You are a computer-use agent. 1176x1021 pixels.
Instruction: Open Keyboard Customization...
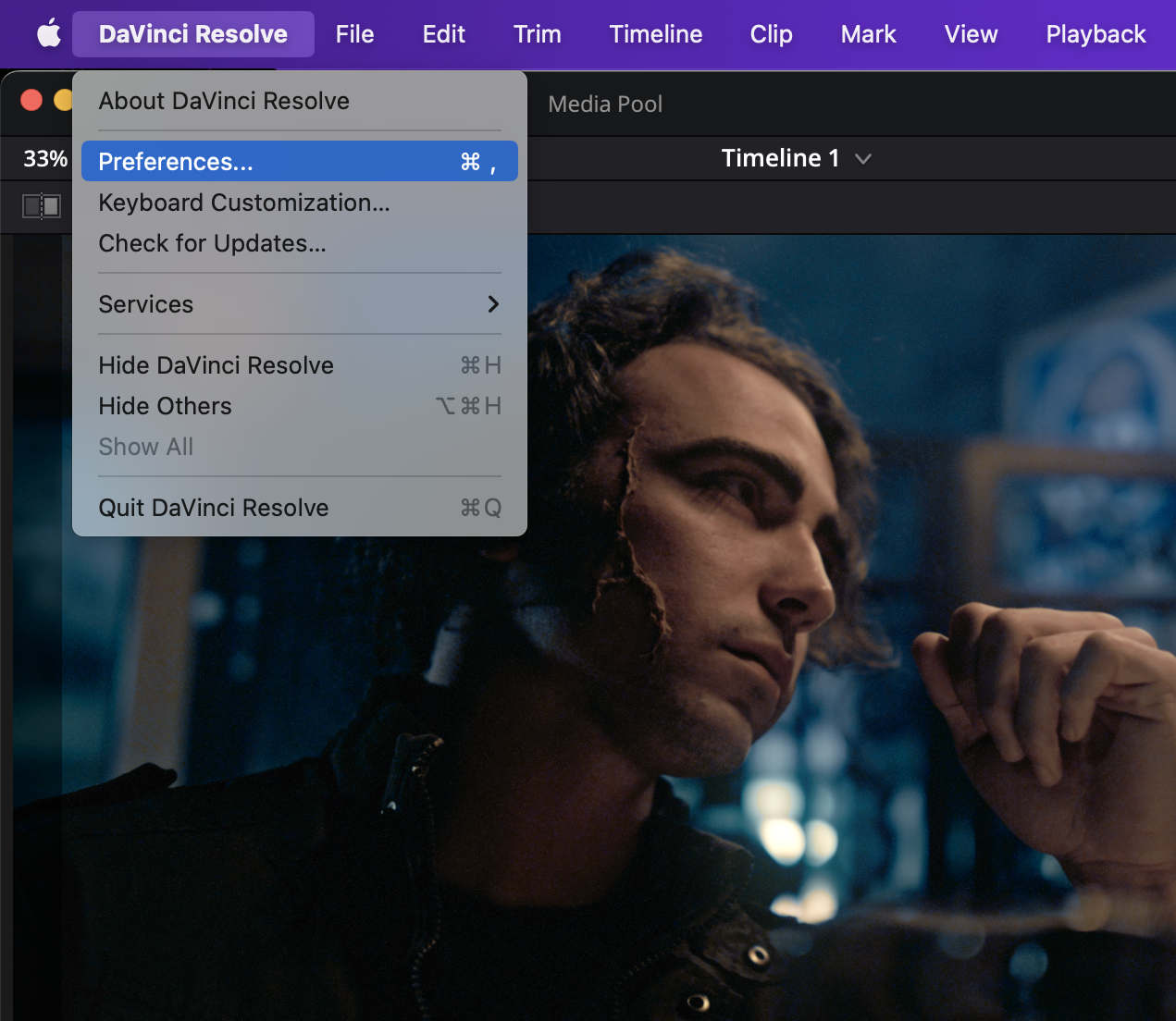(x=300, y=203)
